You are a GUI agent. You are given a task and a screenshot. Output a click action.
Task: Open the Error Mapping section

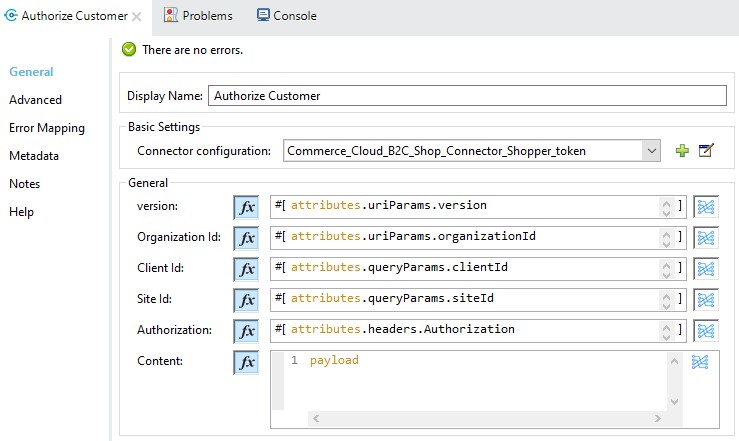[x=47, y=128]
